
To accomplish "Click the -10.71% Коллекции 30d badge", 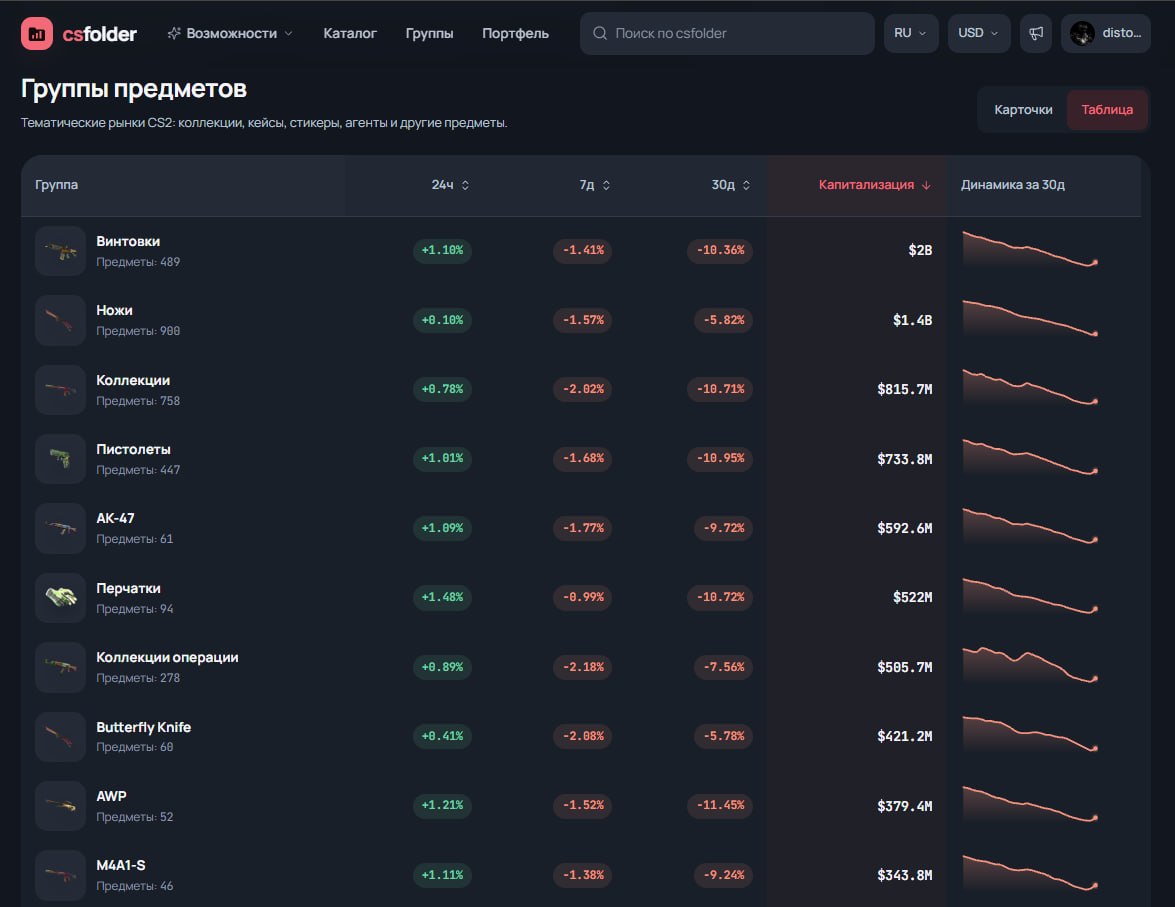I will [x=720, y=389].
